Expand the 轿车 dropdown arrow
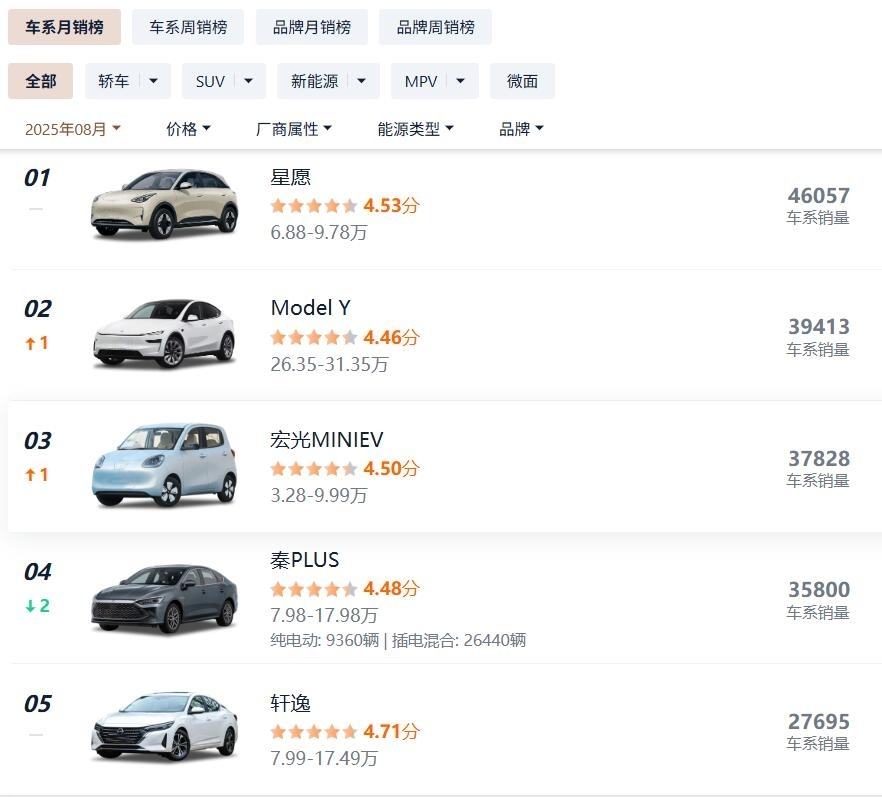 [x=154, y=81]
